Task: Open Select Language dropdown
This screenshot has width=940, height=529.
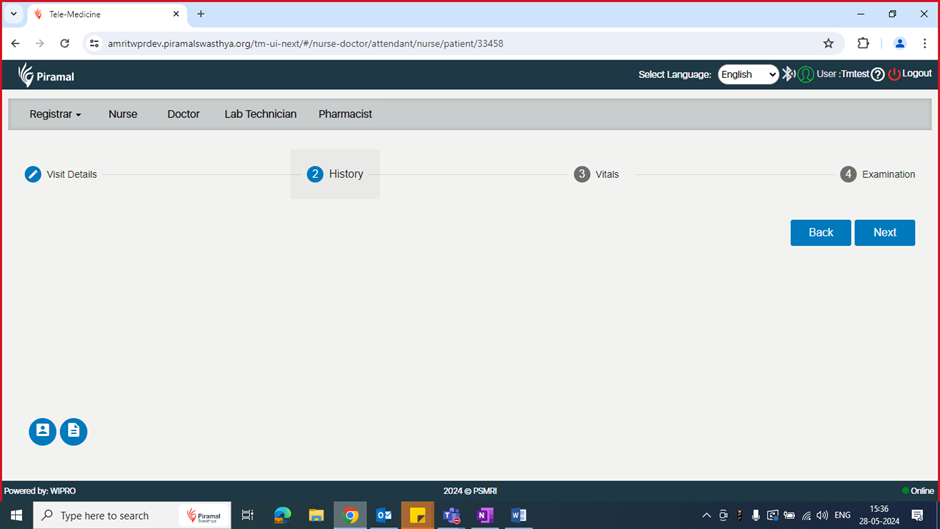Action: pos(748,74)
